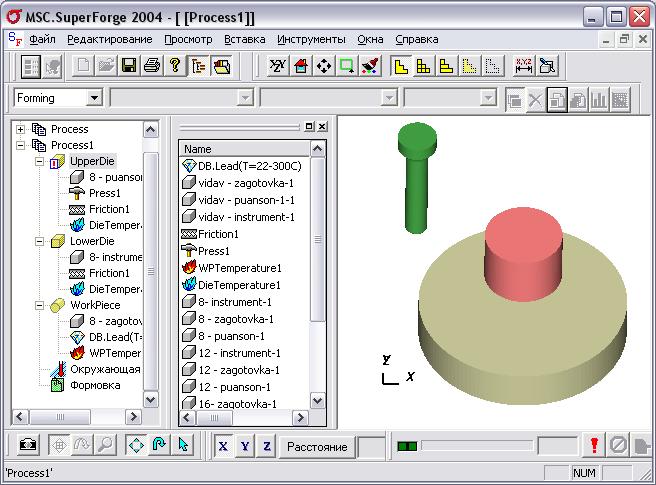Click the Name list scroll down arrow
Screen dimensions: 656x485
318,401
